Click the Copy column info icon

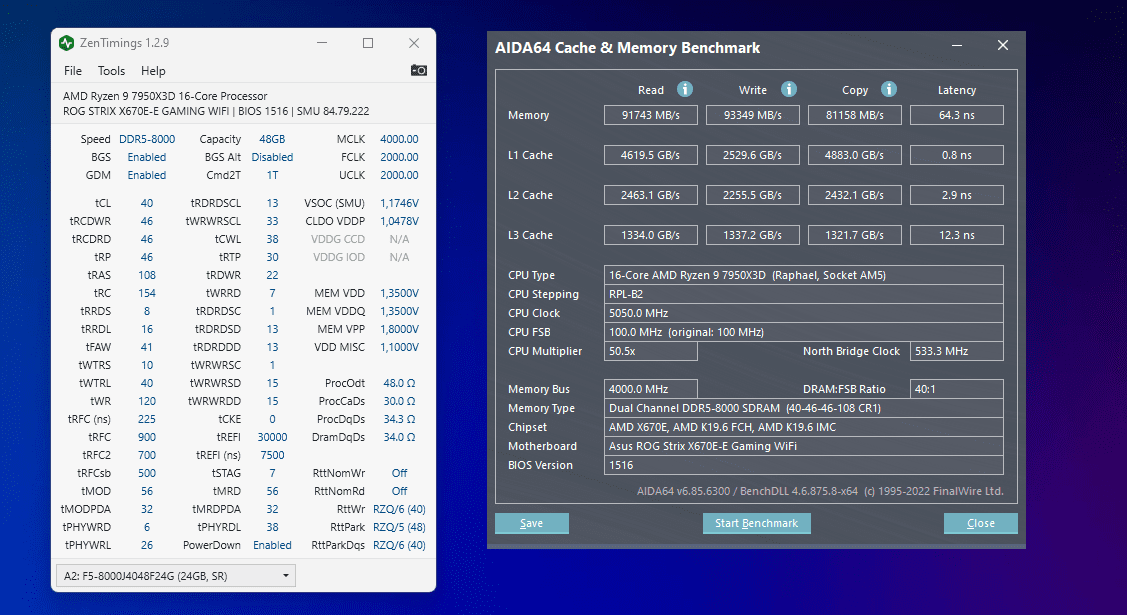889,89
